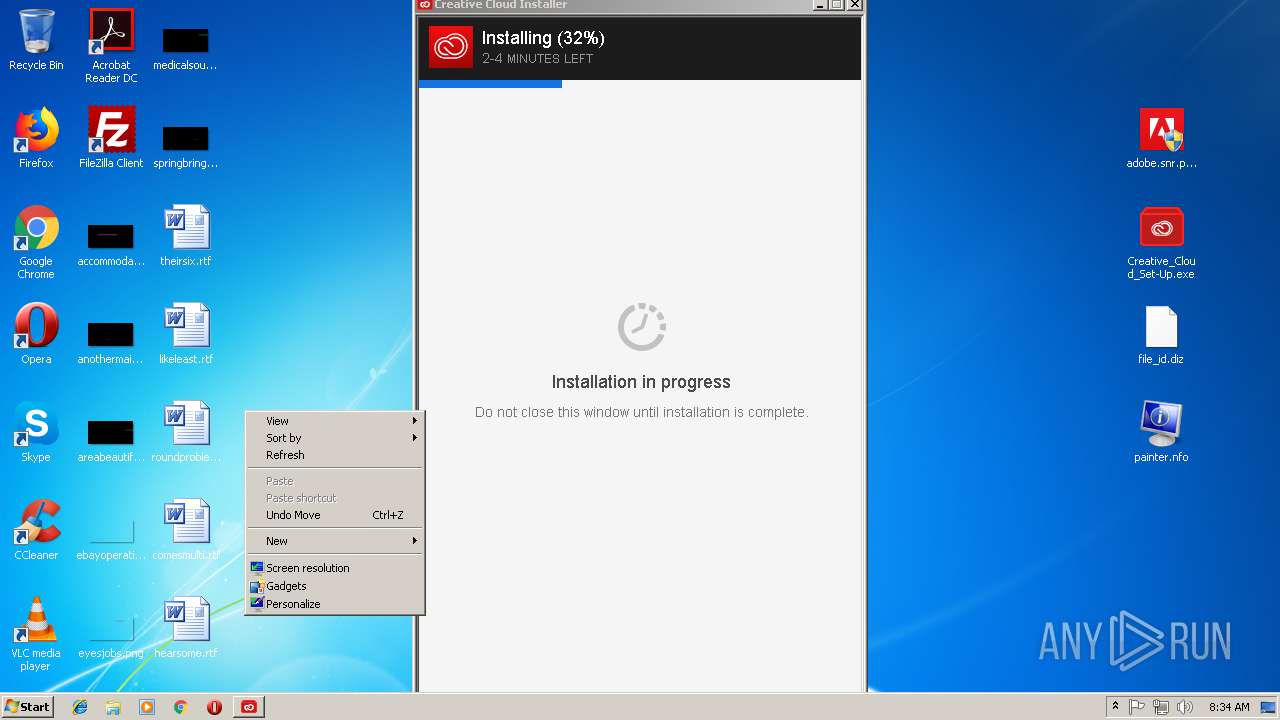Click the Show desktop button
Viewport: 1280px width, 720px height.
pos(1270,707)
